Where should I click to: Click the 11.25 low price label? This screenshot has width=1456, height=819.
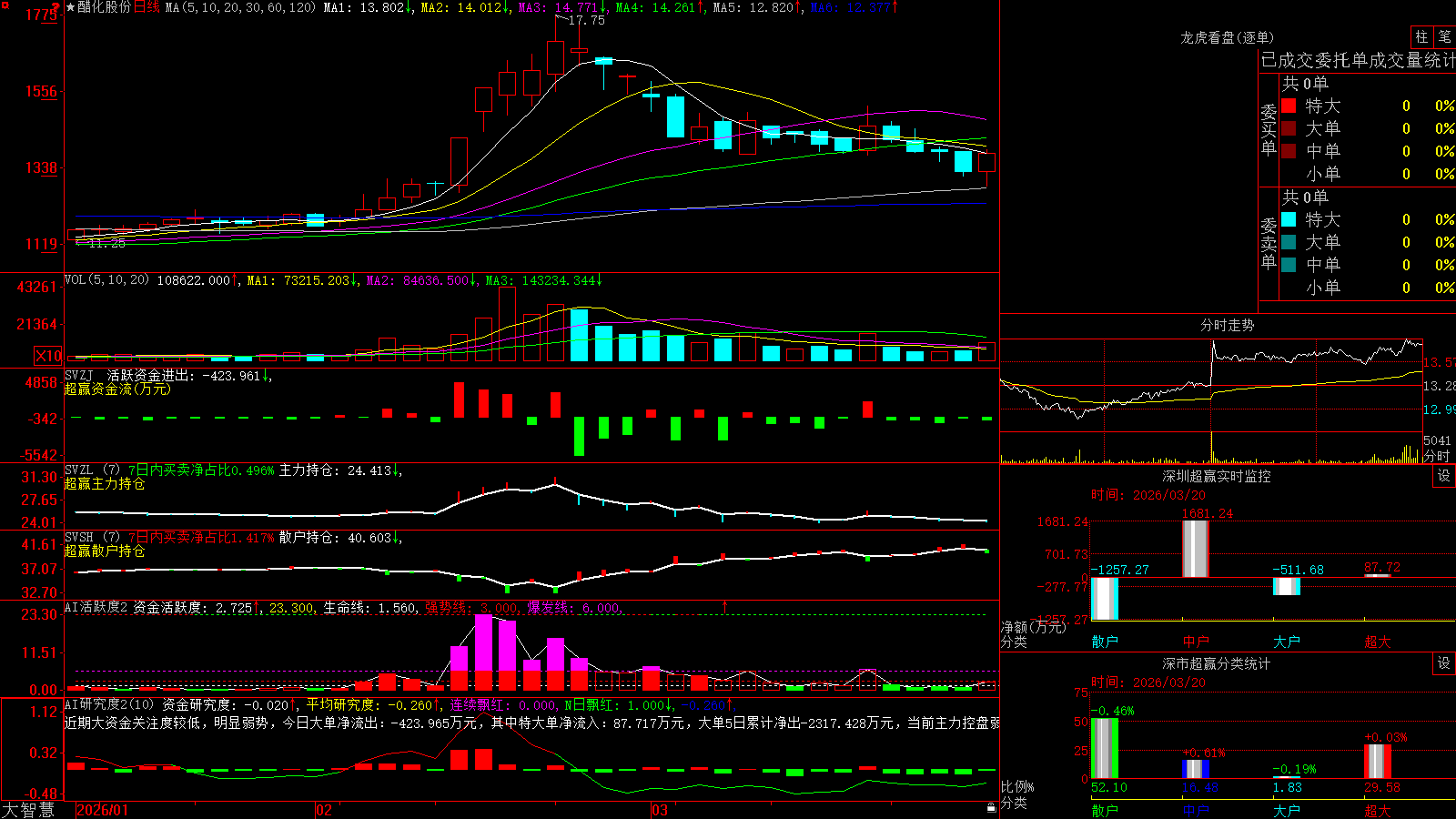pos(106,243)
